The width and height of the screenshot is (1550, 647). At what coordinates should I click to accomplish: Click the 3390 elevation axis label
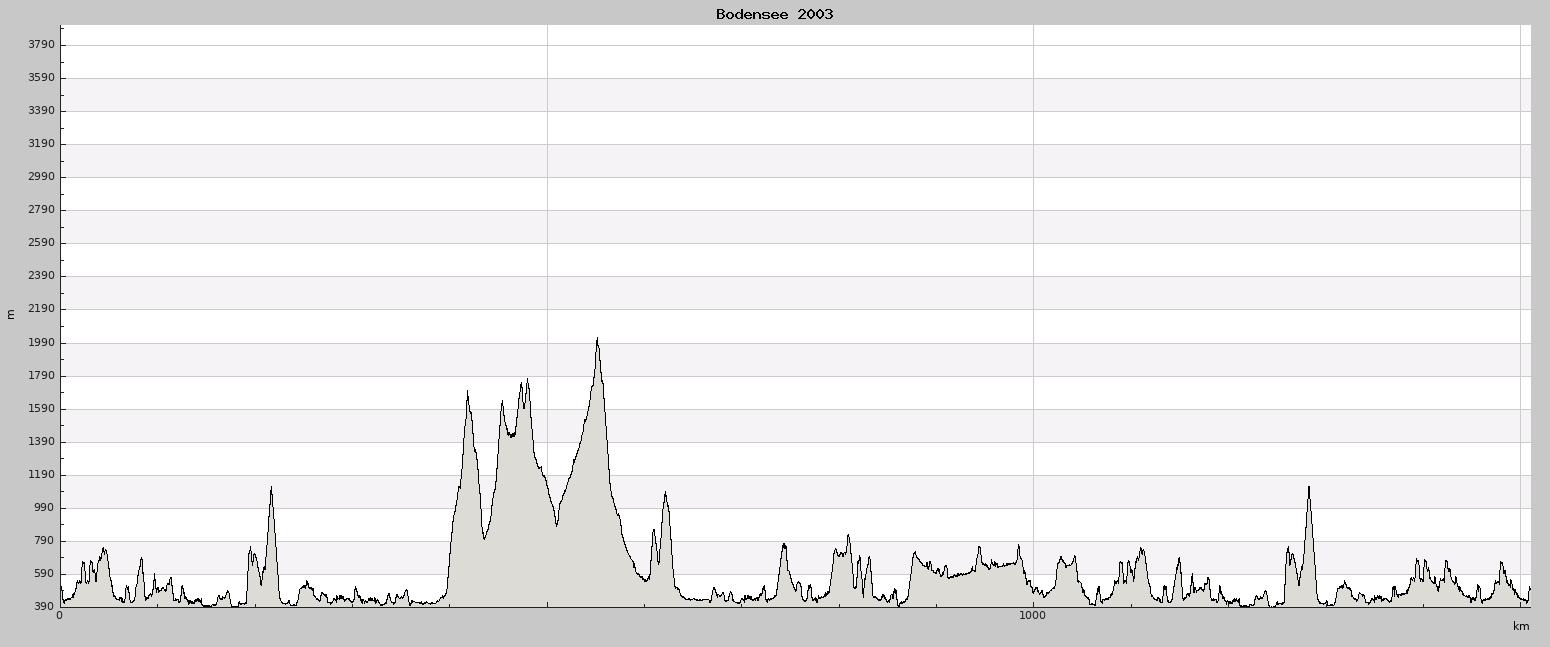pos(41,111)
